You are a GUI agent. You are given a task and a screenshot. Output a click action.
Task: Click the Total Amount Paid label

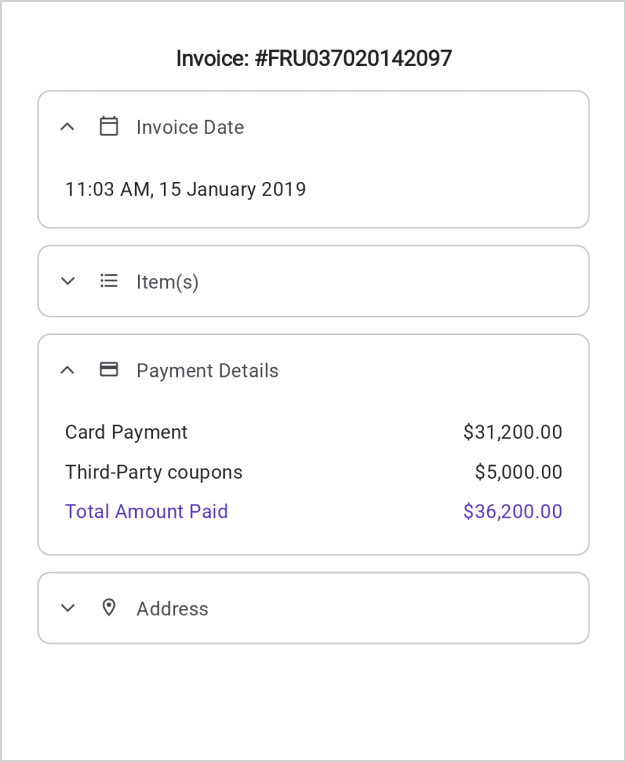tap(146, 511)
